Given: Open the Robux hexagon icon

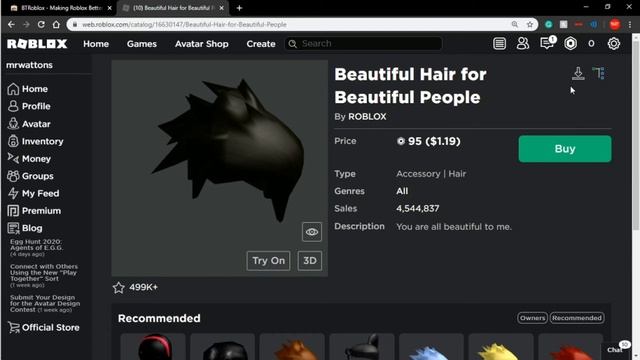Looking at the screenshot, I should click(x=571, y=44).
